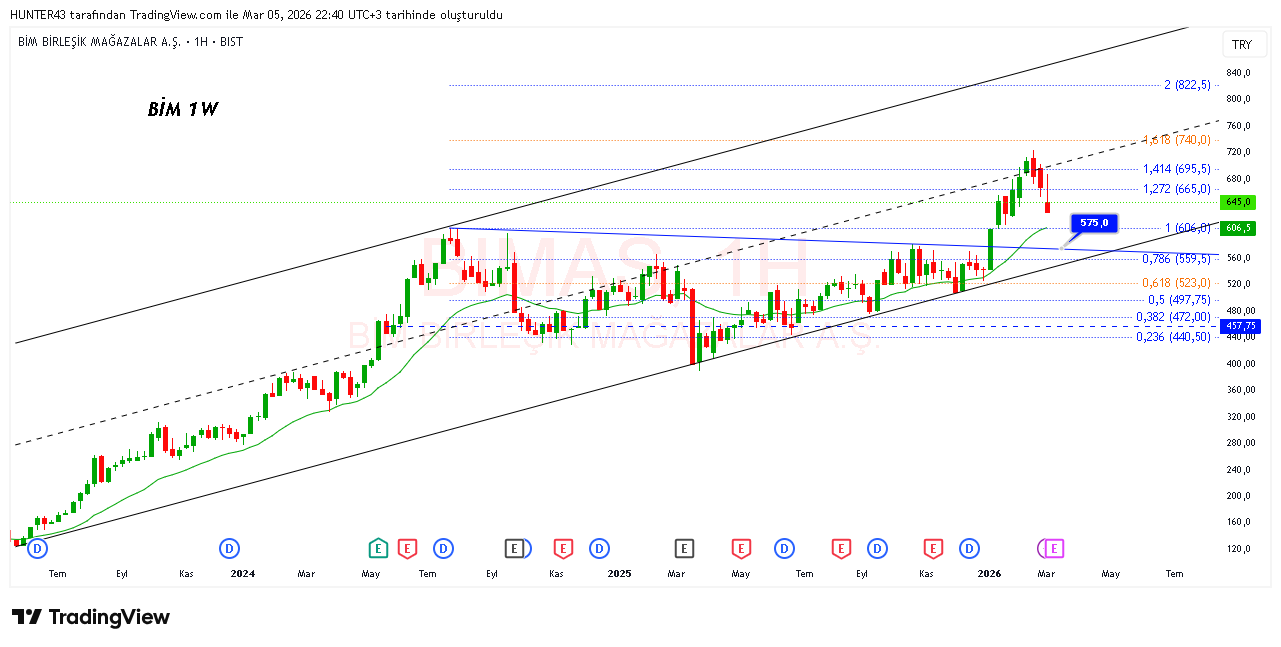This screenshot has width=1281, height=647.
Task: Click the red E marker near Kas 2025
Action: click(933, 548)
